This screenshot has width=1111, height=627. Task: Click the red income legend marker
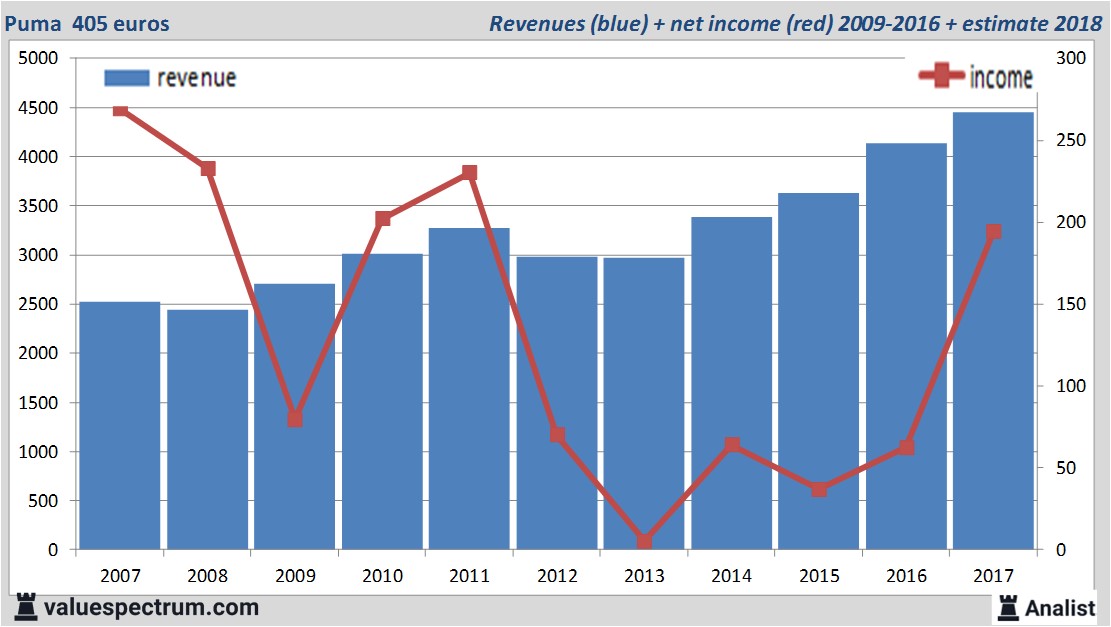pos(941,76)
